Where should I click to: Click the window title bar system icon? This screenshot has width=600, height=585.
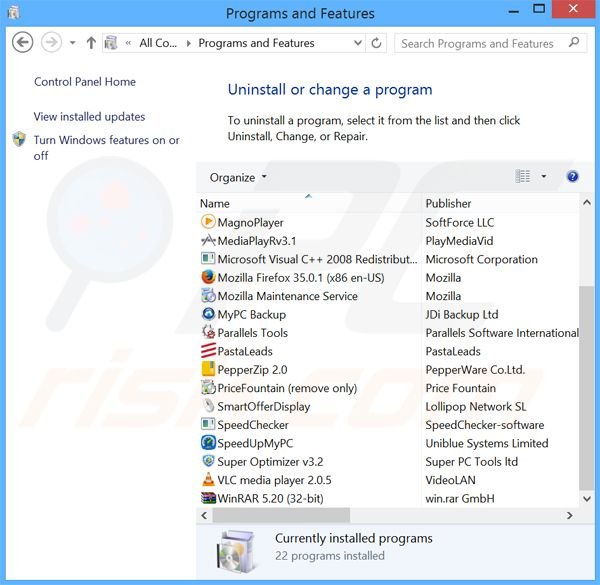pyautogui.click(x=14, y=13)
